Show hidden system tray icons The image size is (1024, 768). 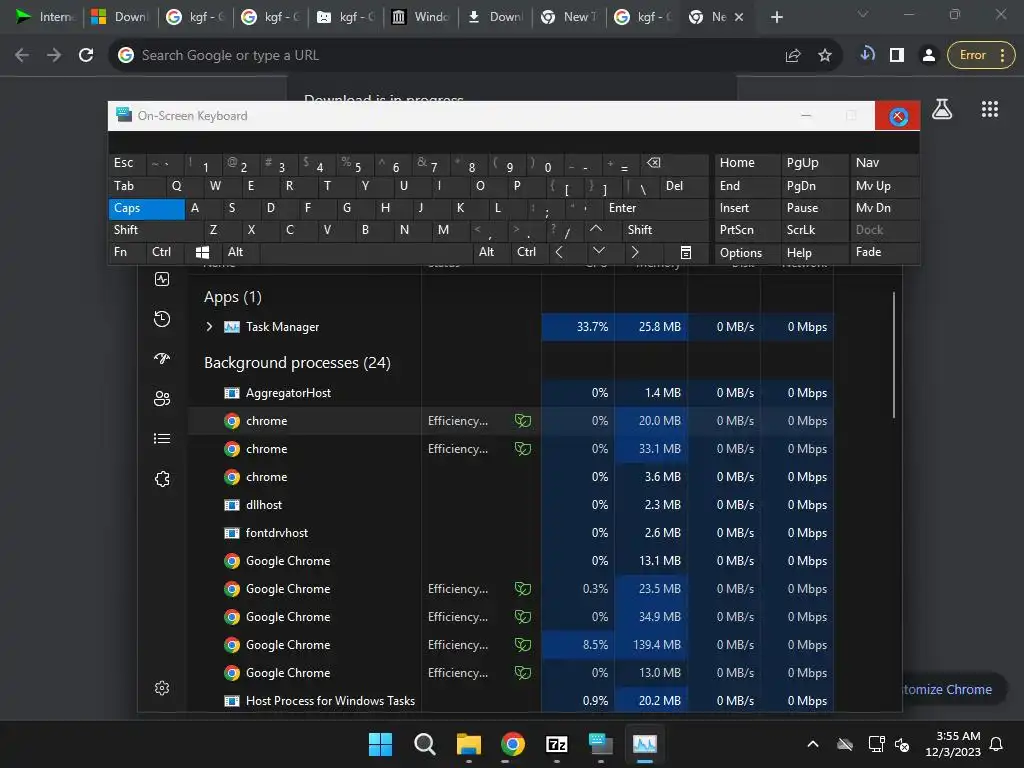(x=812, y=744)
